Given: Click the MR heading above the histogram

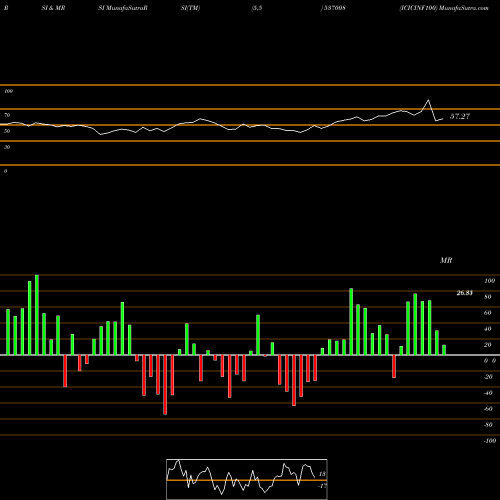Looking at the screenshot, I should point(446,260).
